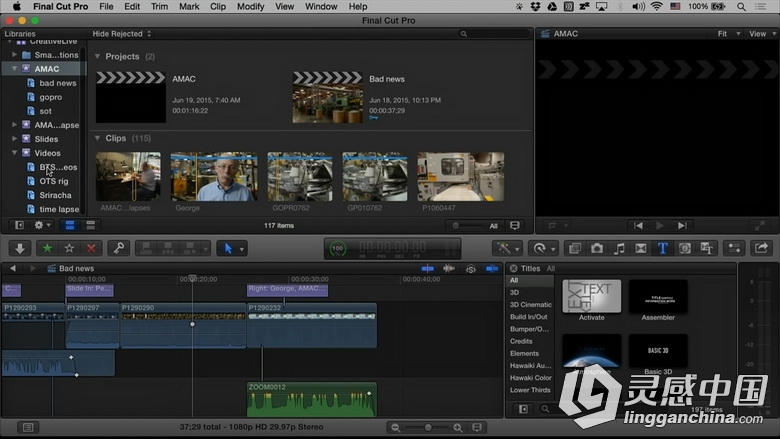Zoom out the timeline magnifier minus
The width and height of the screenshot is (780, 439).
point(395,428)
